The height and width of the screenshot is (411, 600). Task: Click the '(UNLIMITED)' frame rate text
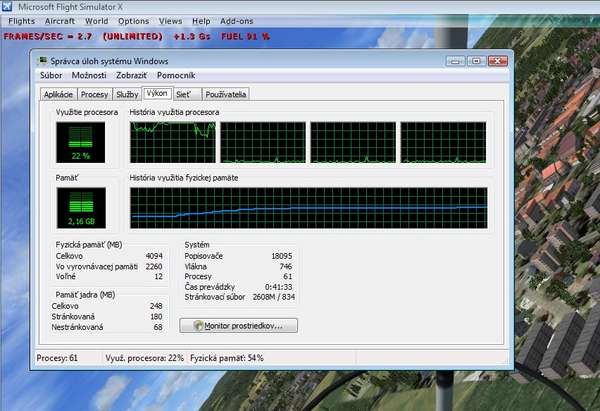(132, 36)
